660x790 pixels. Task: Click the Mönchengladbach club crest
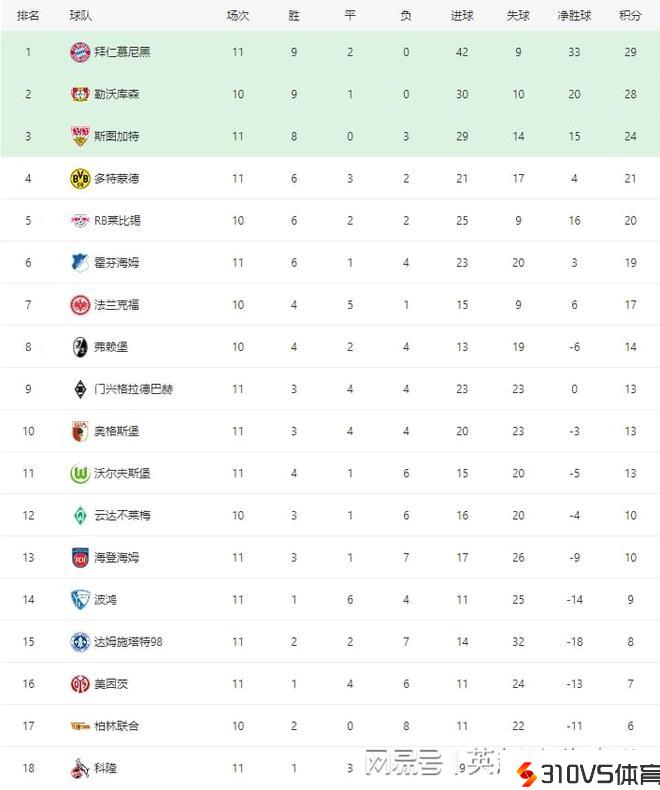(80, 389)
